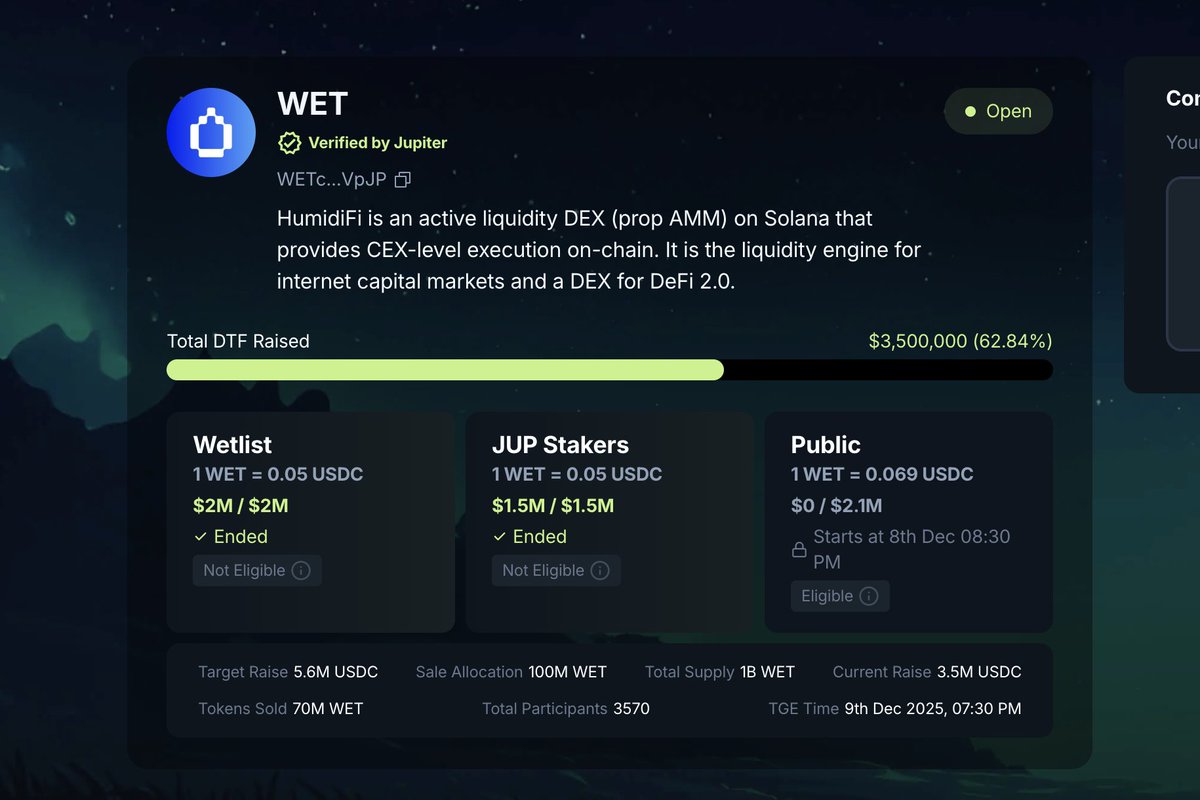Click the WET title heading

313,104
